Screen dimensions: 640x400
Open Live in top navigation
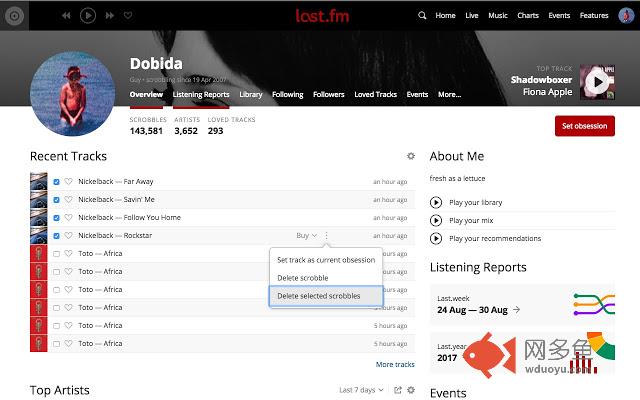(472, 16)
